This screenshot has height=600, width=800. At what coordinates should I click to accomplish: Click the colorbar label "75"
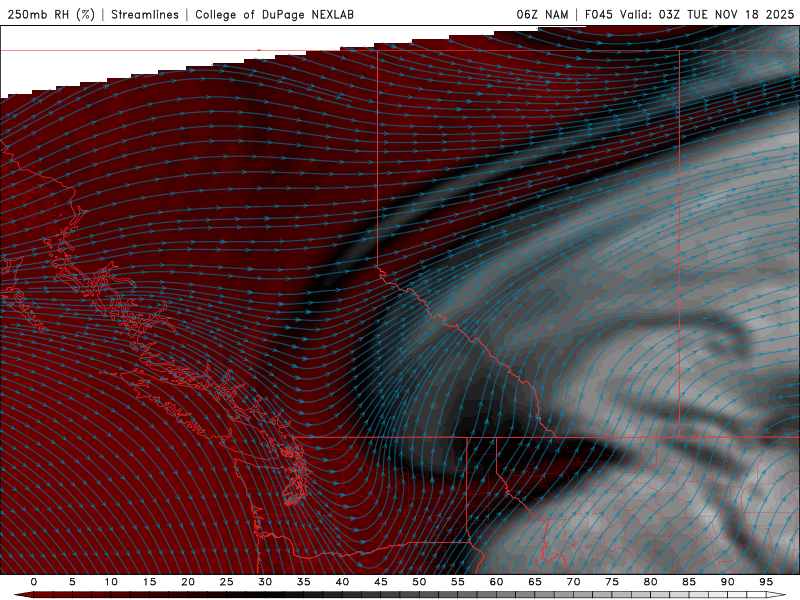[x=612, y=582]
